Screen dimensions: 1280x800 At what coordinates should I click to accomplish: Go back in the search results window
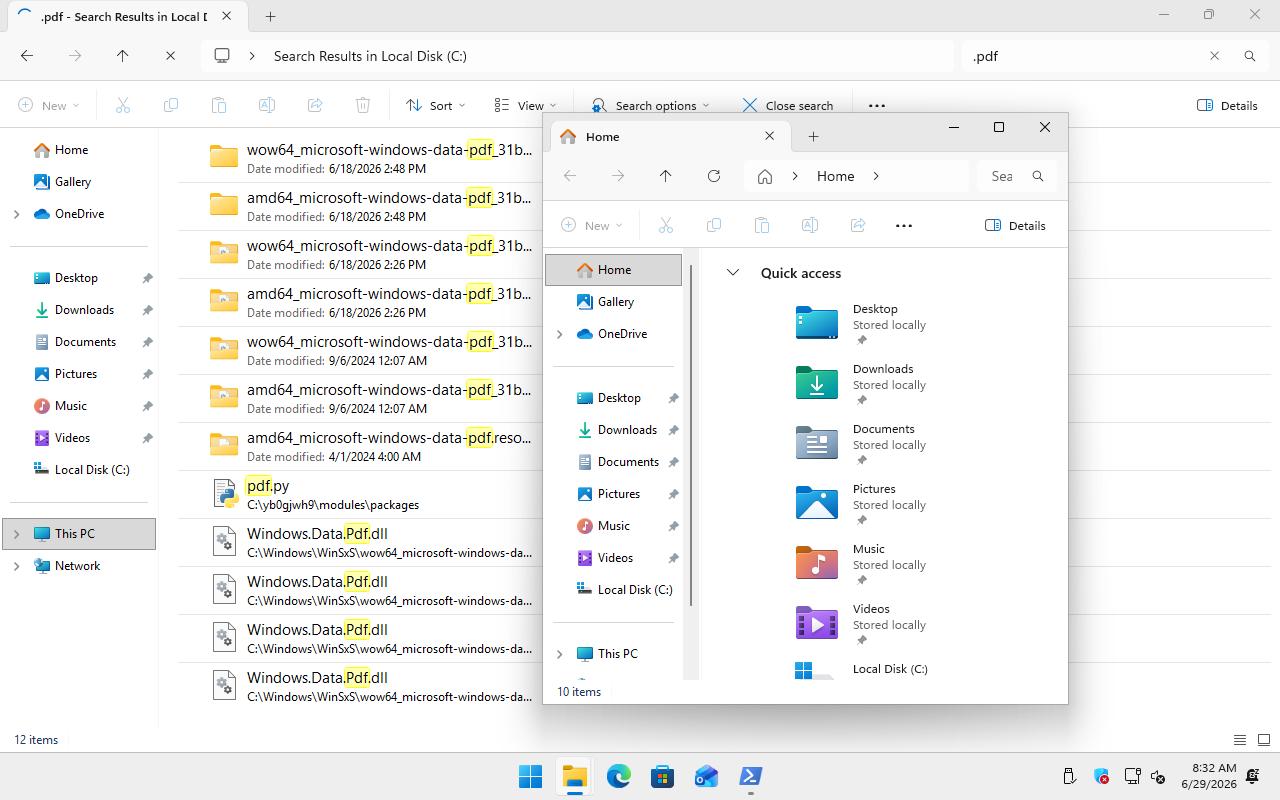point(27,56)
